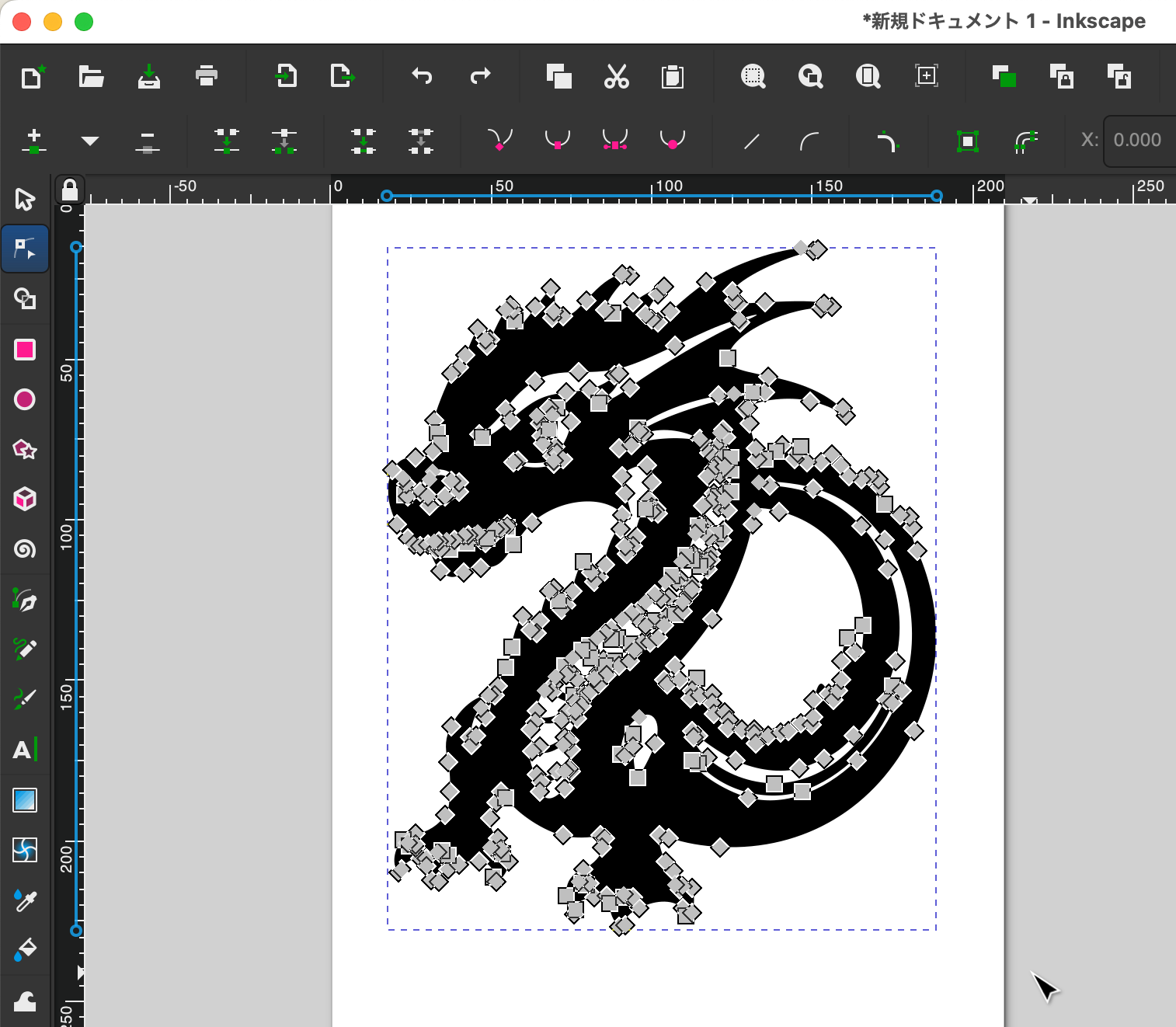Undo the last action
Image resolution: width=1176 pixels, height=1027 pixels.
422,76
